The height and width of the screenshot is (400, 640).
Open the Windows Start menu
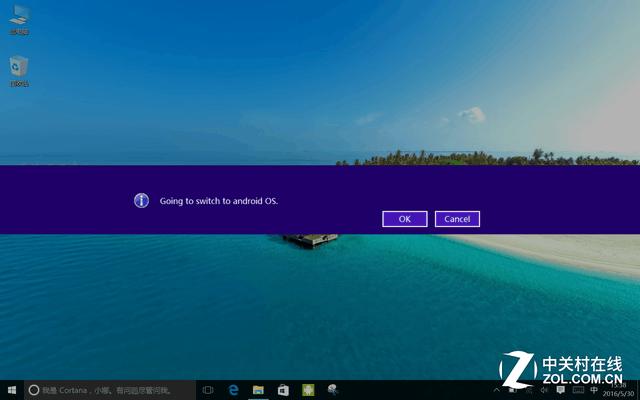coord(11,389)
